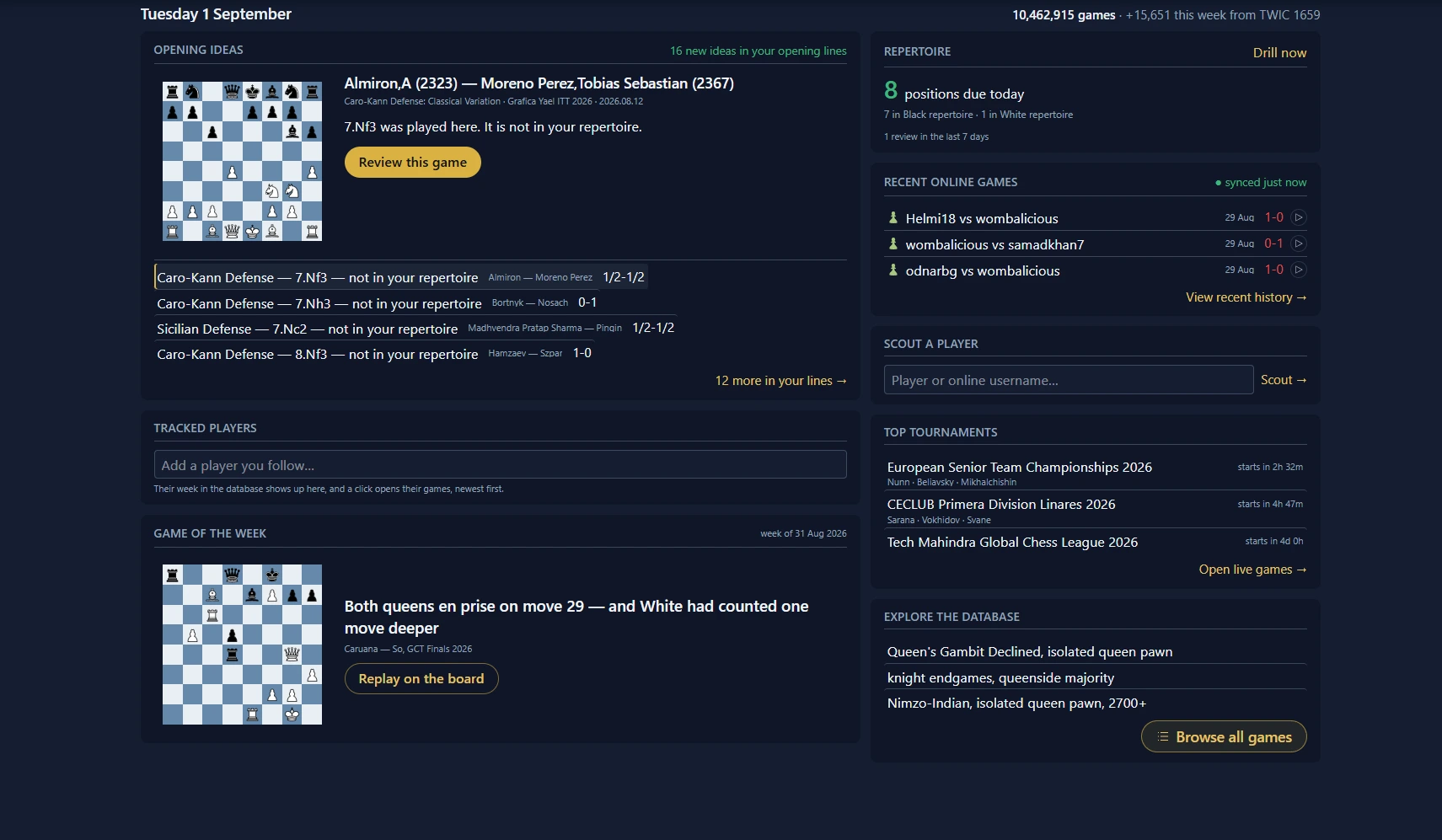Click Caruana — So, GCT Finals 2026 caption
Image resolution: width=1442 pixels, height=840 pixels.
[x=408, y=649]
